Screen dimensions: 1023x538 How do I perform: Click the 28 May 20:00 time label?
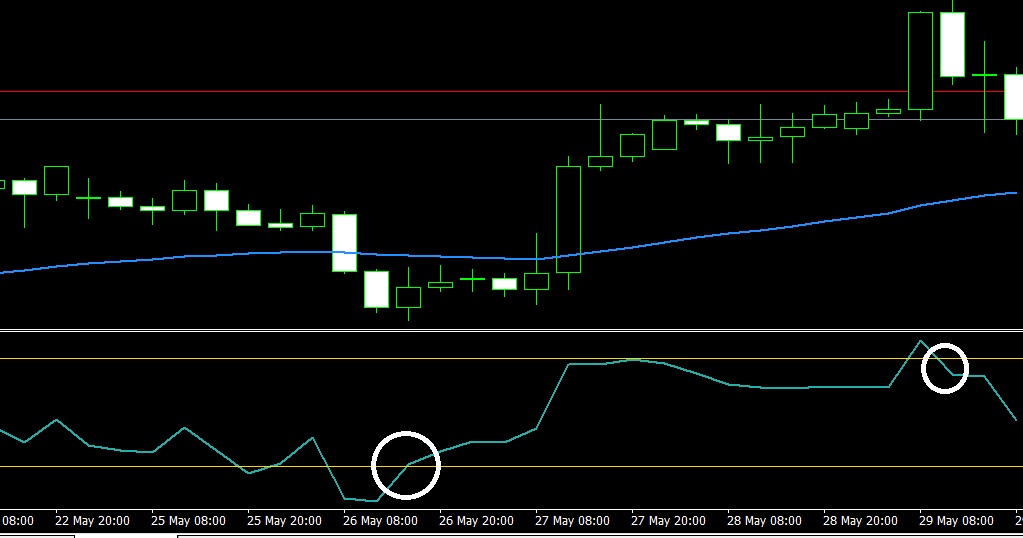(x=860, y=521)
